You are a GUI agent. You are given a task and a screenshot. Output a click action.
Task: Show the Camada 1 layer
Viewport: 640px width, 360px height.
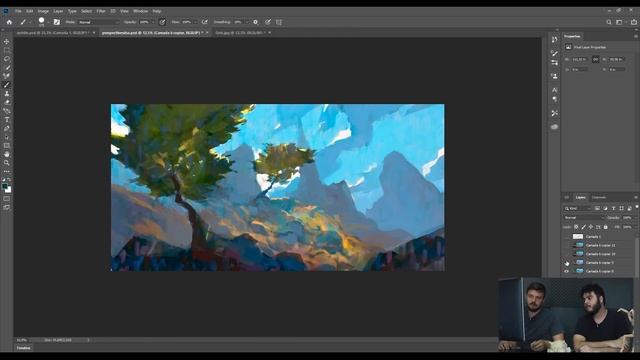point(566,237)
